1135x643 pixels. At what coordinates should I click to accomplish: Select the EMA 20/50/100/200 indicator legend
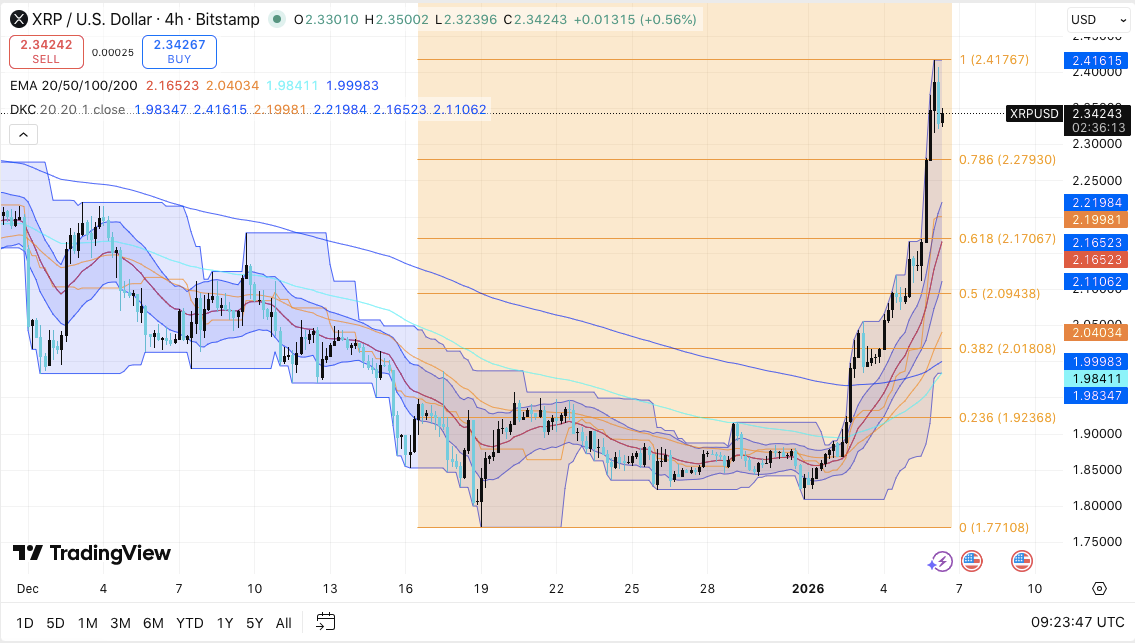[x=73, y=87]
